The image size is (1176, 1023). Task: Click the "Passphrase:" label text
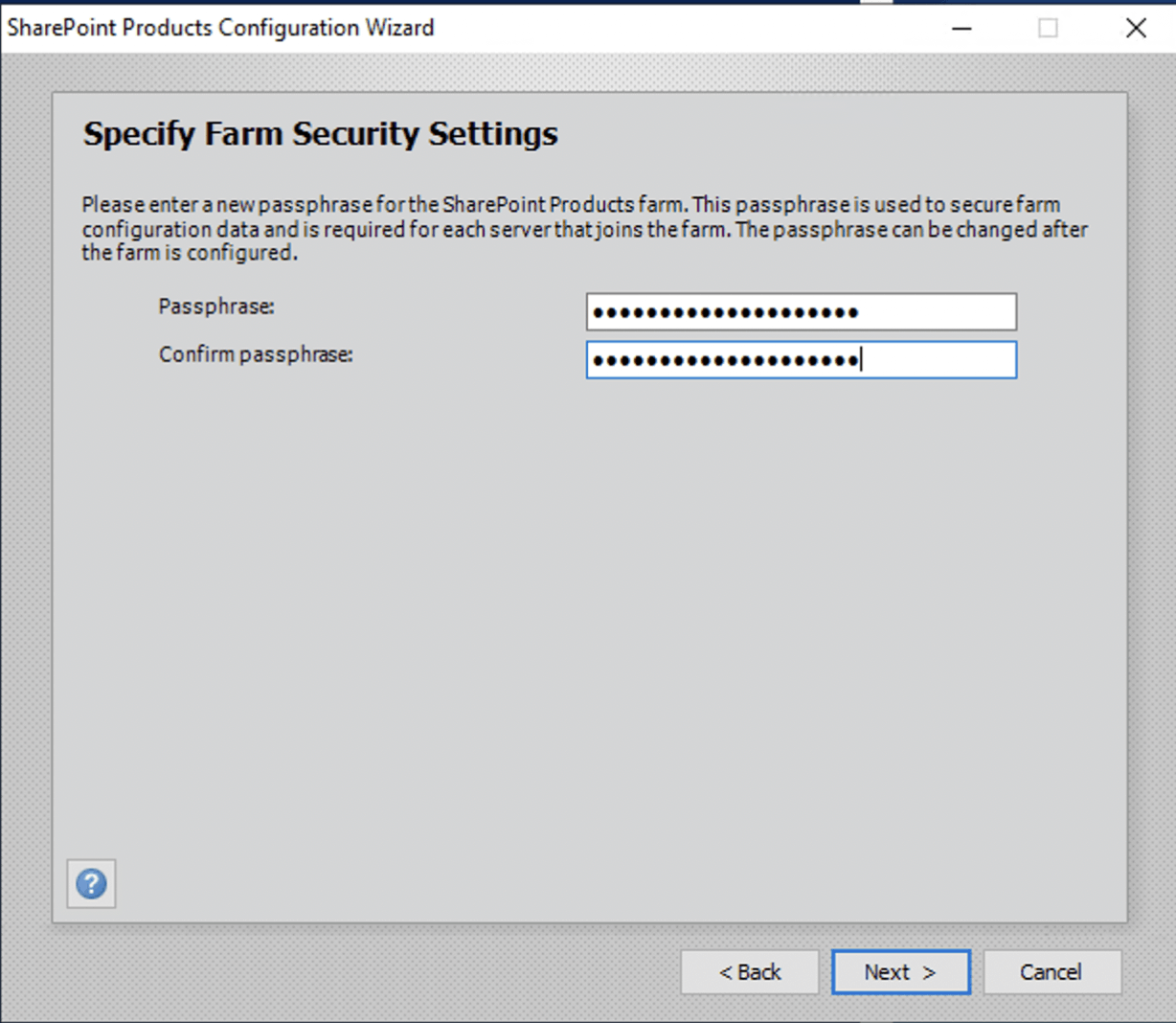[x=216, y=307]
